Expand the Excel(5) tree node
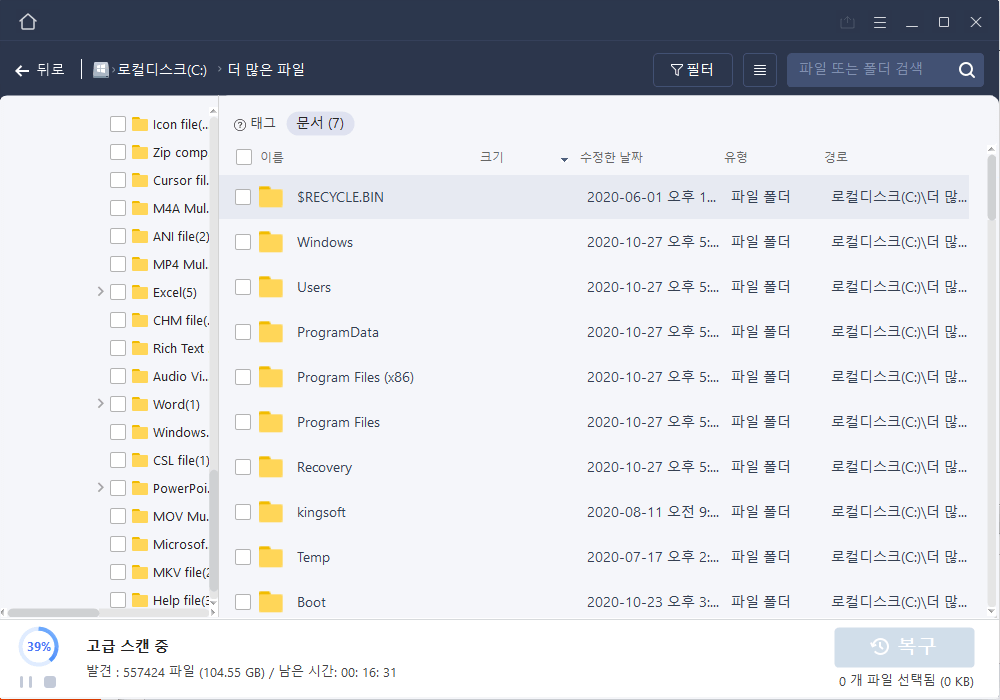This screenshot has width=1000, height=700. (101, 292)
